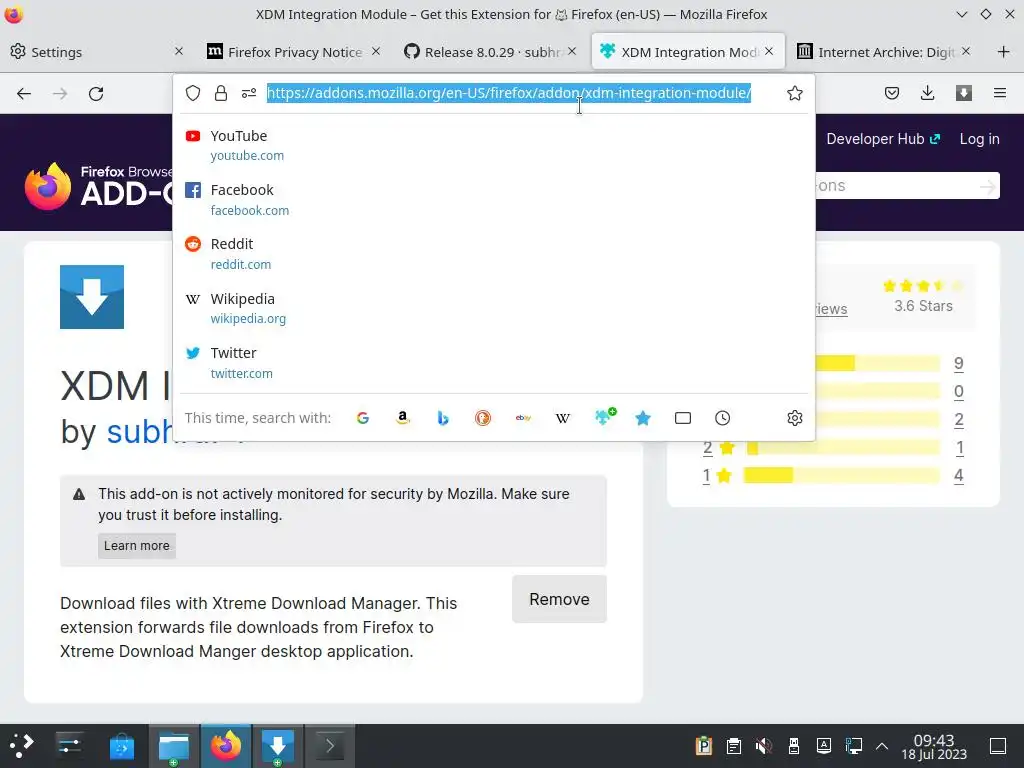Open the add-on author name link
Image resolution: width=1024 pixels, height=768 pixels.
[139, 432]
